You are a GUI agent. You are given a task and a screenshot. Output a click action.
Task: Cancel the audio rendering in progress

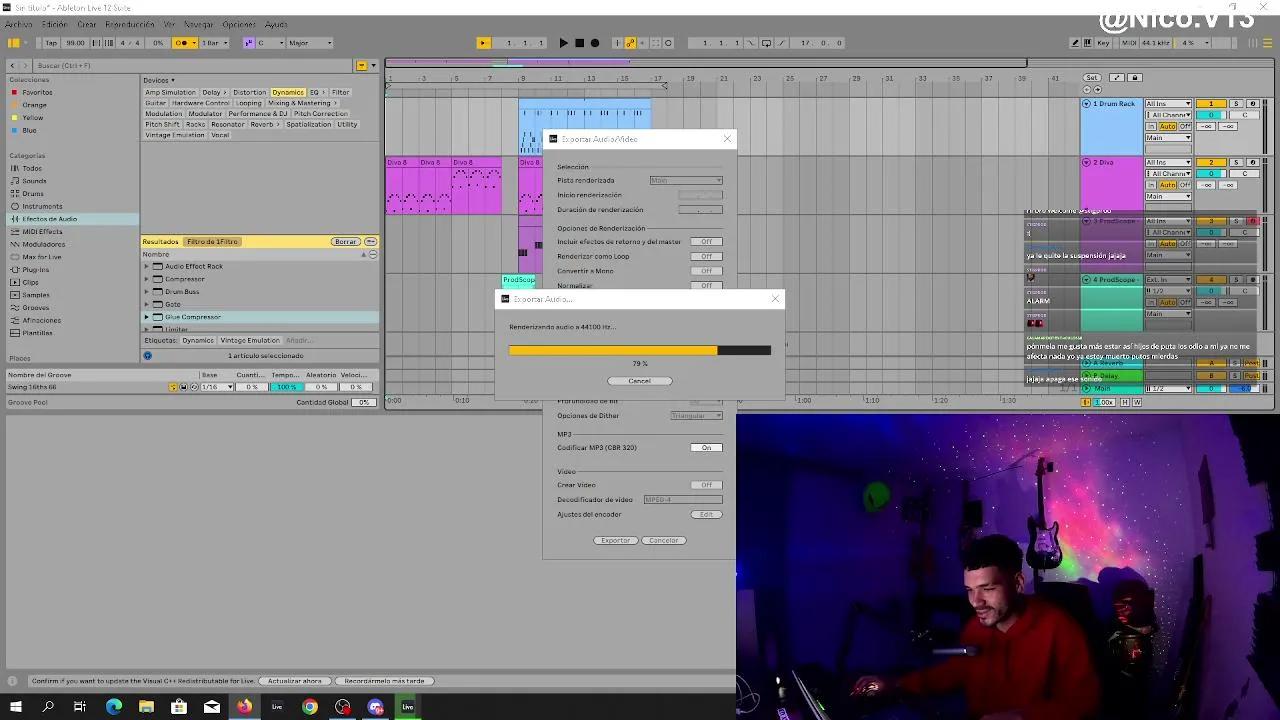(x=639, y=380)
